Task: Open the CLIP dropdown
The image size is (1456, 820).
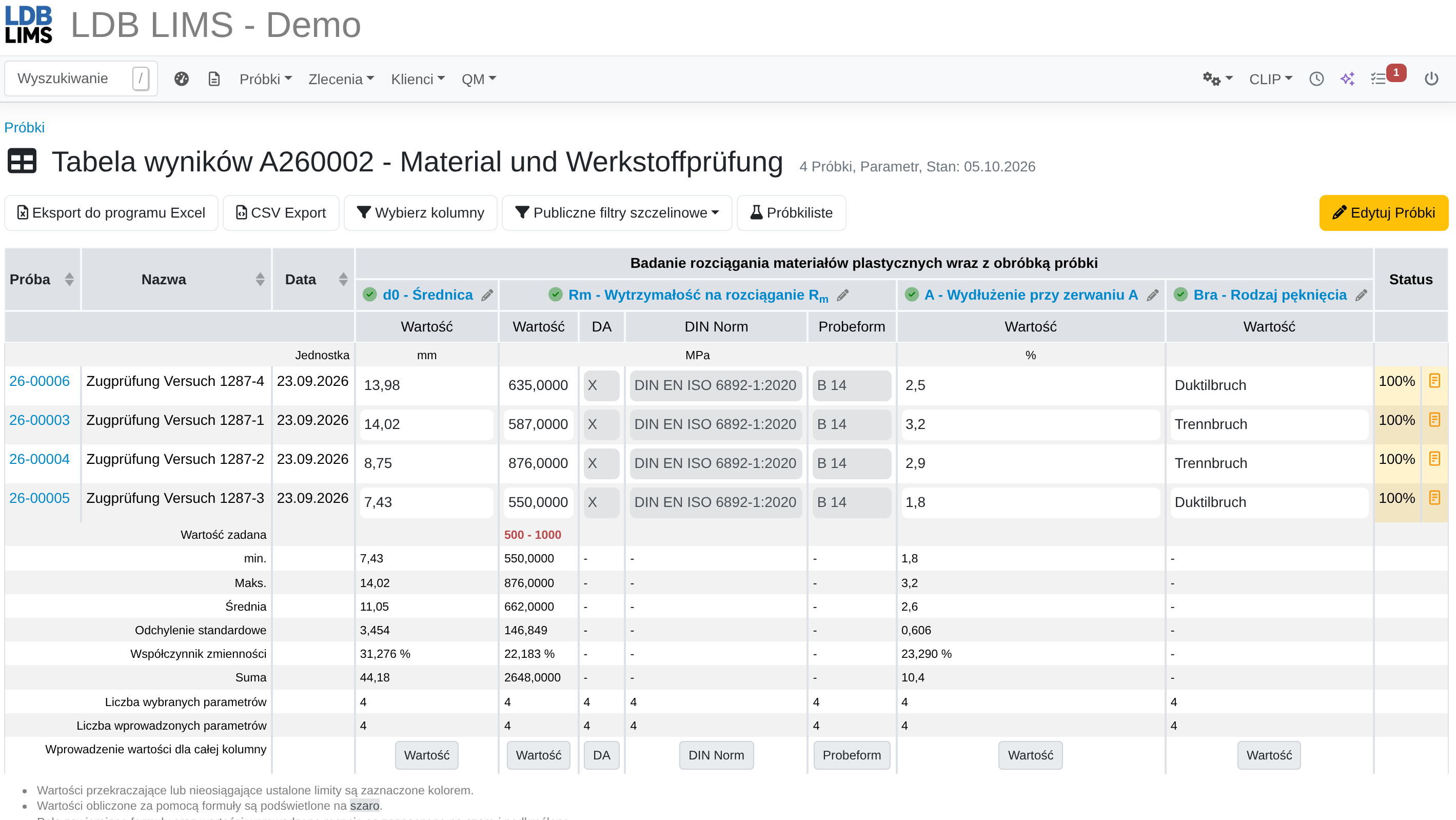Action: 1271,79
